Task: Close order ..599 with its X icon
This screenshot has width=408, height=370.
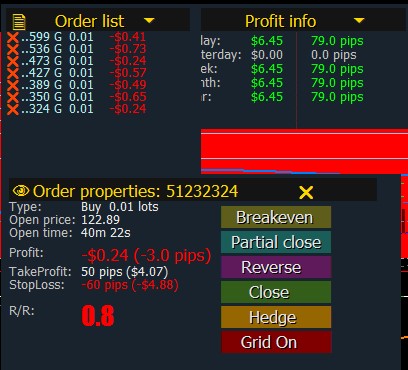Action: tap(13, 37)
